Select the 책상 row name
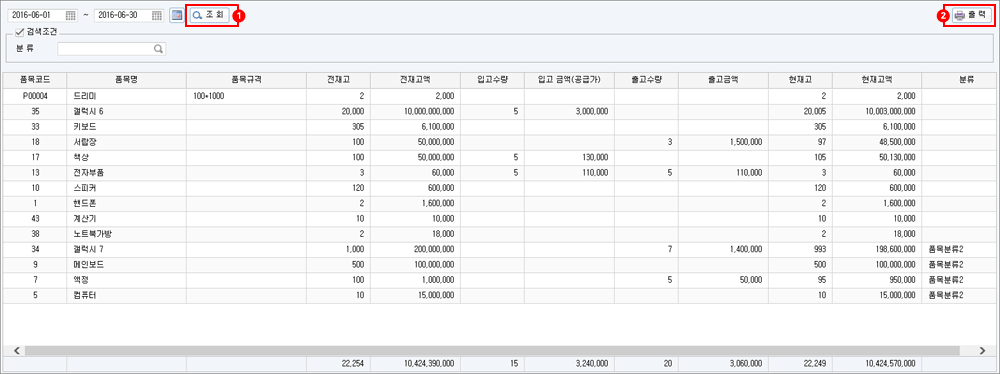1000x374 pixels. 126,157
